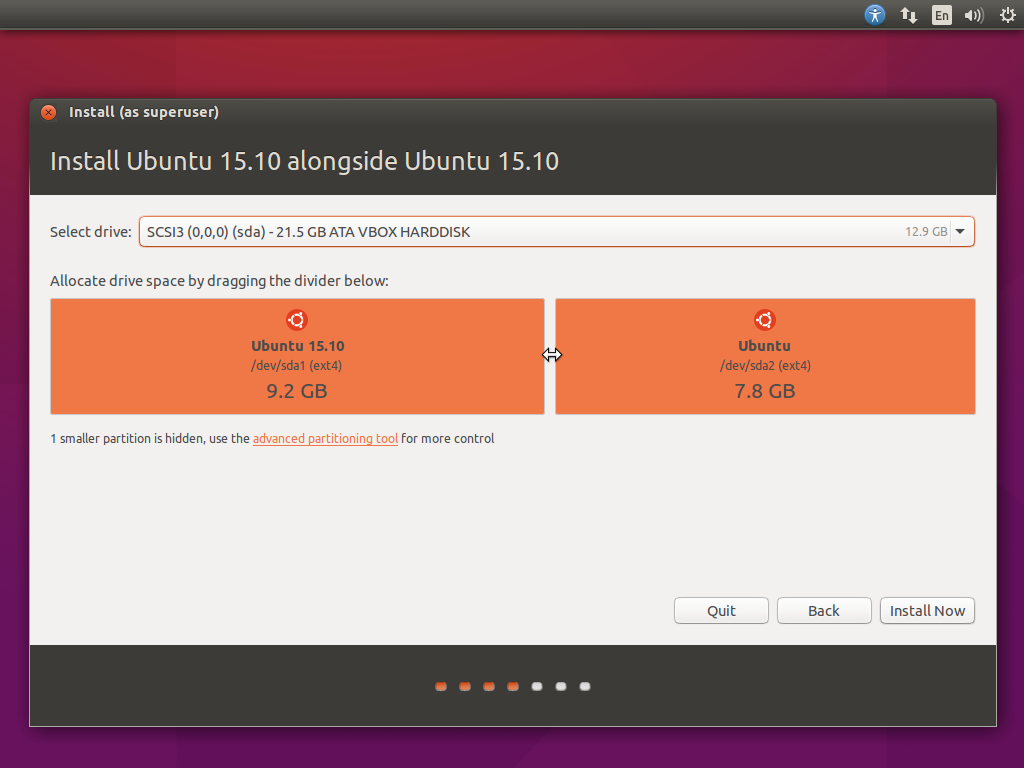Viewport: 1024px width, 768px height.
Task: Select the "En" keyboard layout indicator
Action: coord(941,15)
